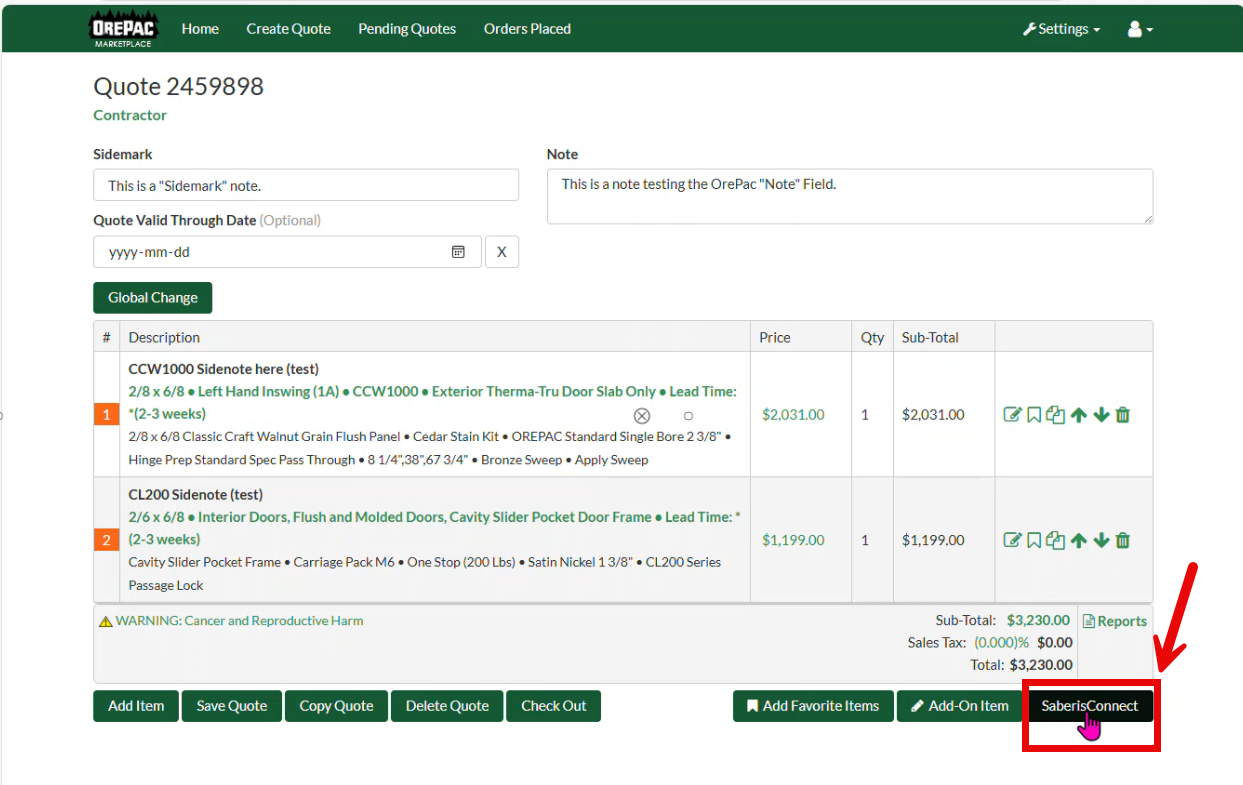The height and width of the screenshot is (785, 1243).
Task: Click the CL200 row sub-total $1,199.00
Action: 933,540
